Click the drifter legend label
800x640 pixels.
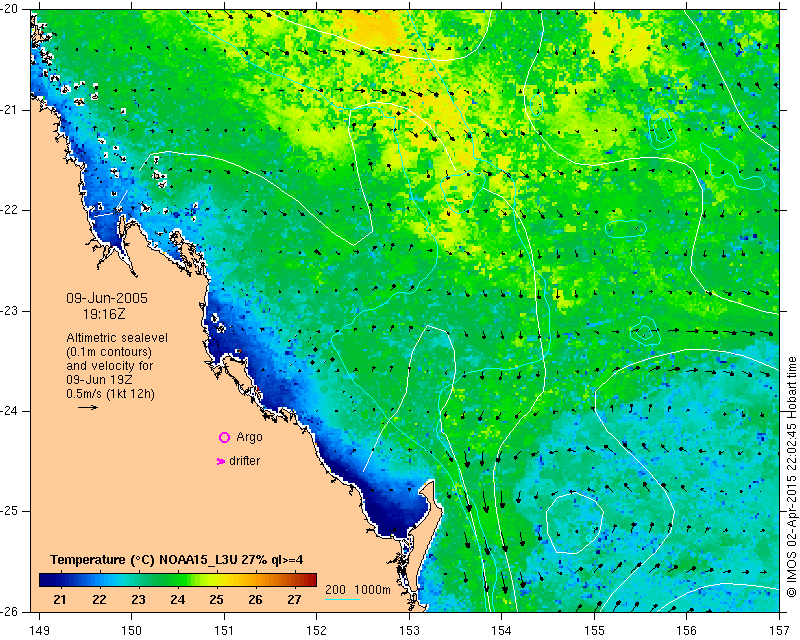click(244, 461)
